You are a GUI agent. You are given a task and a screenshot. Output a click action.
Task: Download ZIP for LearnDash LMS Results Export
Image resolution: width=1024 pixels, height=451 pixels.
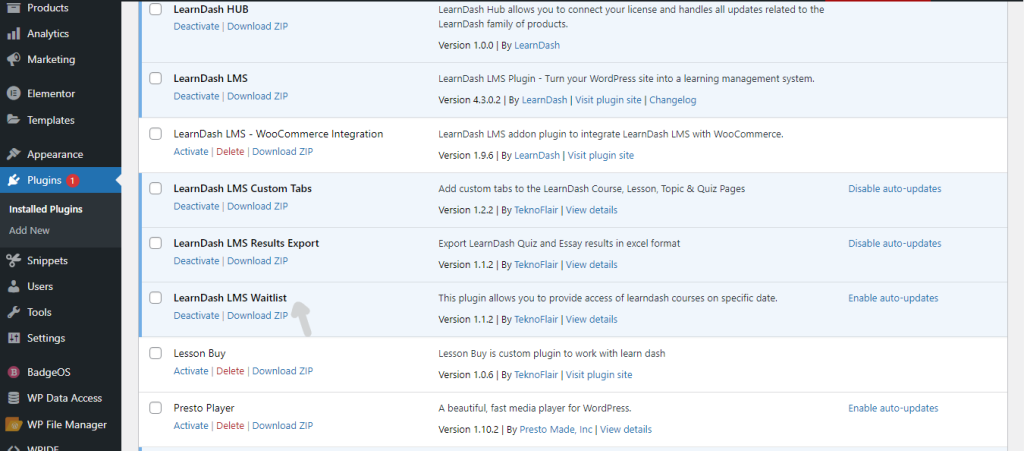[x=257, y=261]
